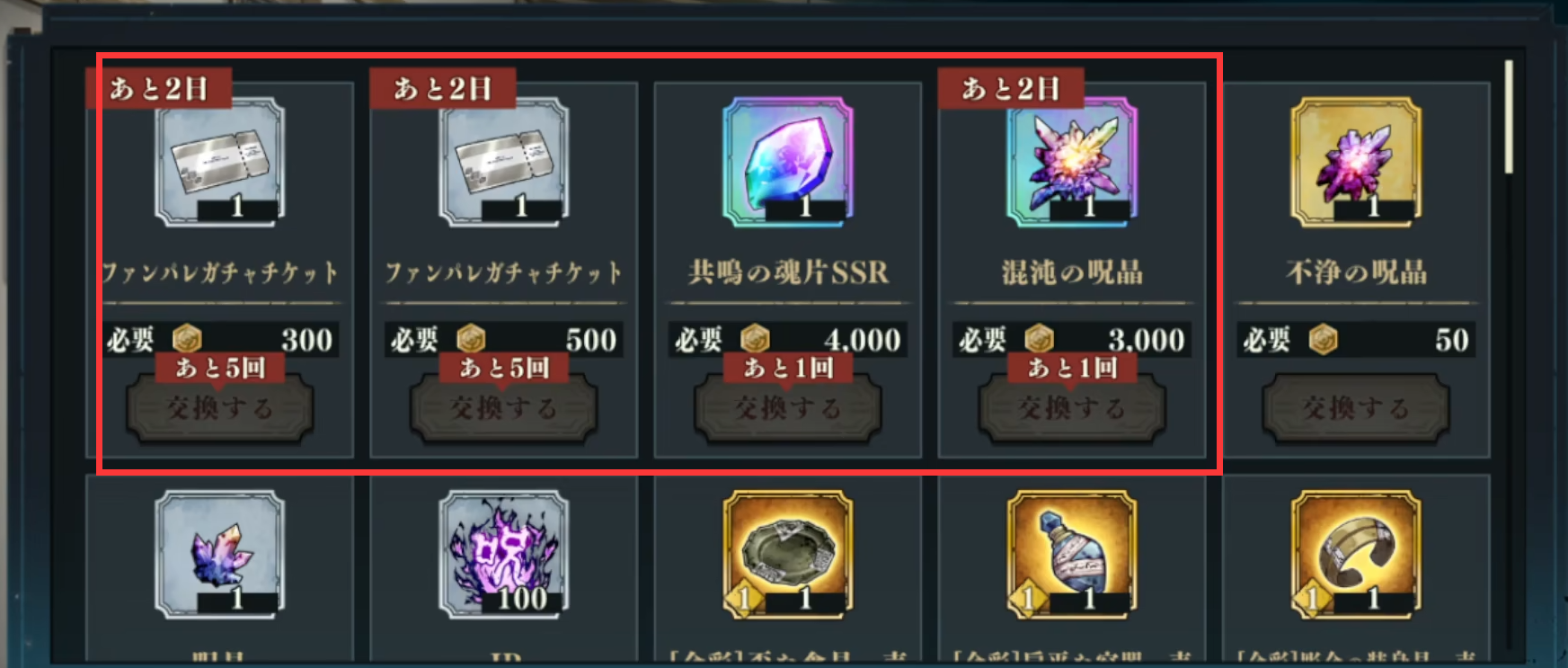The image size is (1568, 668).
Task: Tap the gold-framed bracelet ring icon
Action: point(1356,554)
